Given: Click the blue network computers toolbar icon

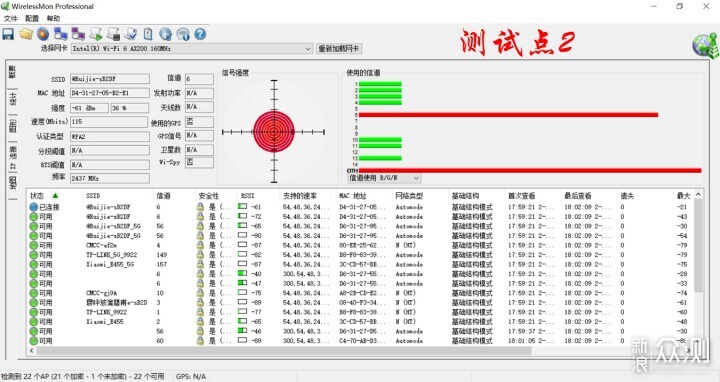Looking at the screenshot, I should tap(61, 34).
